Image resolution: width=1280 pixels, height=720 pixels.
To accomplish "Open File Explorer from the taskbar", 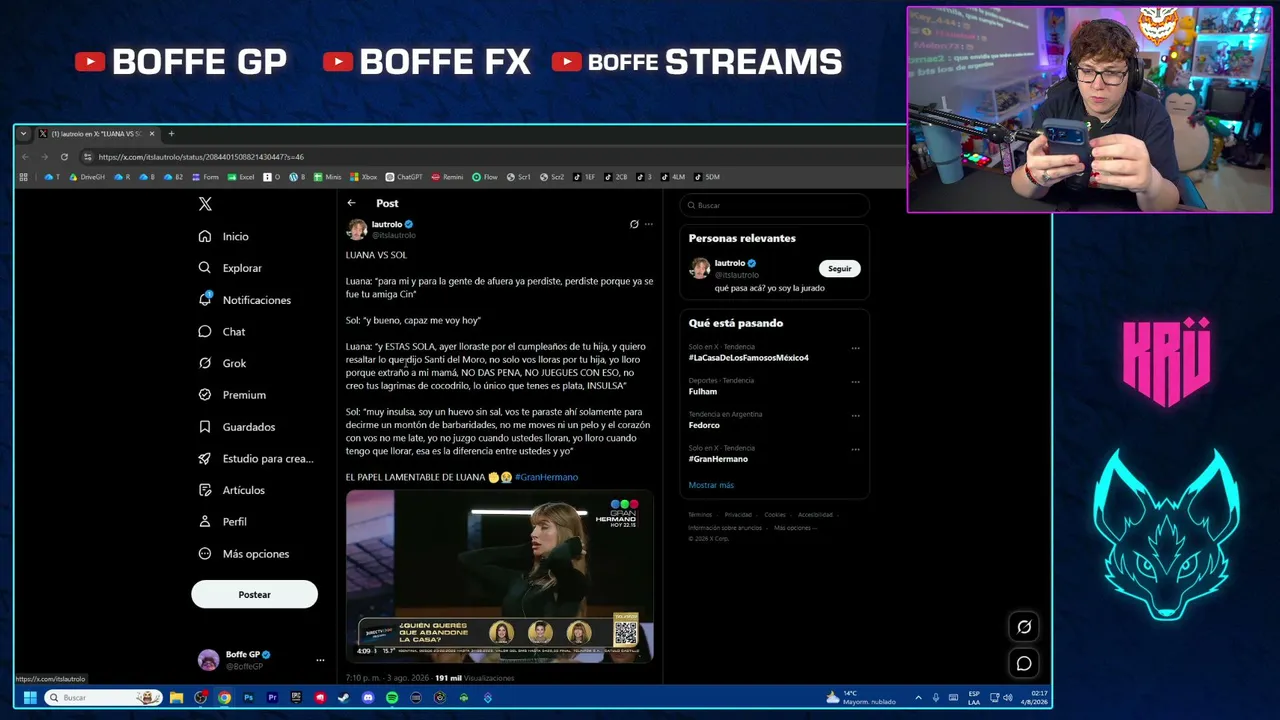I will [176, 698].
